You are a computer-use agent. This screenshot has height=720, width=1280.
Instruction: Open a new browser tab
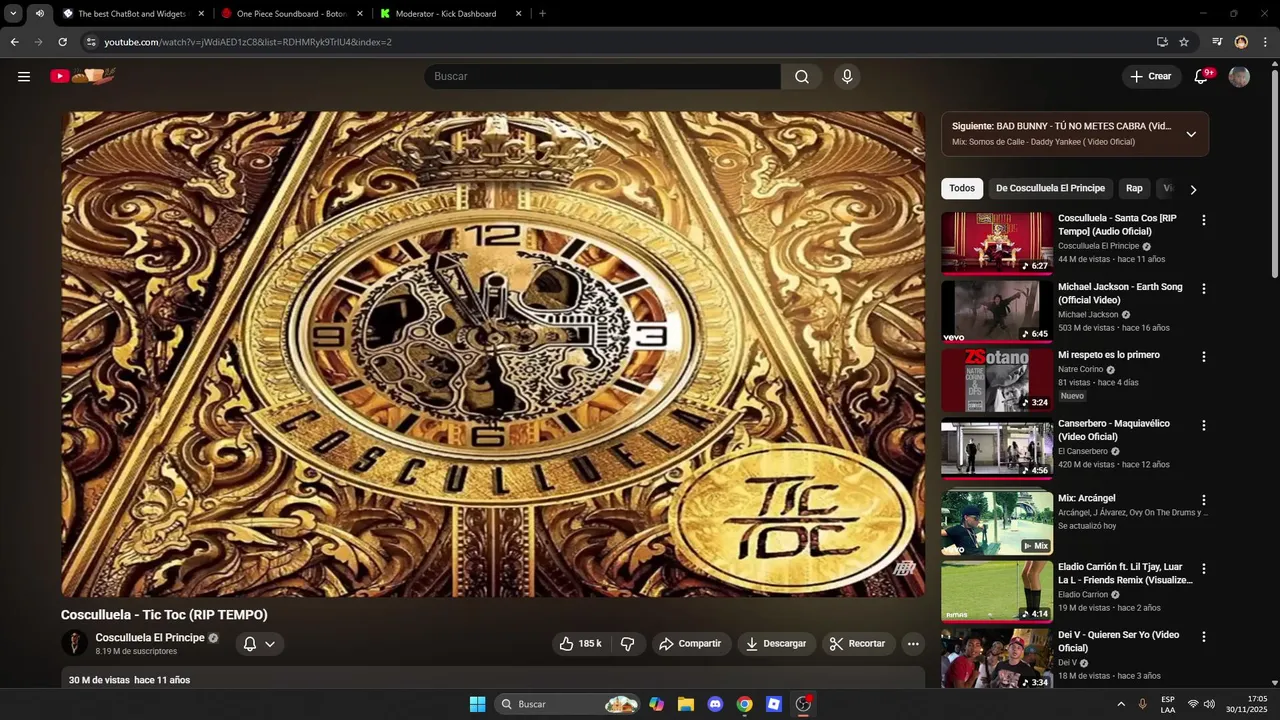click(542, 14)
